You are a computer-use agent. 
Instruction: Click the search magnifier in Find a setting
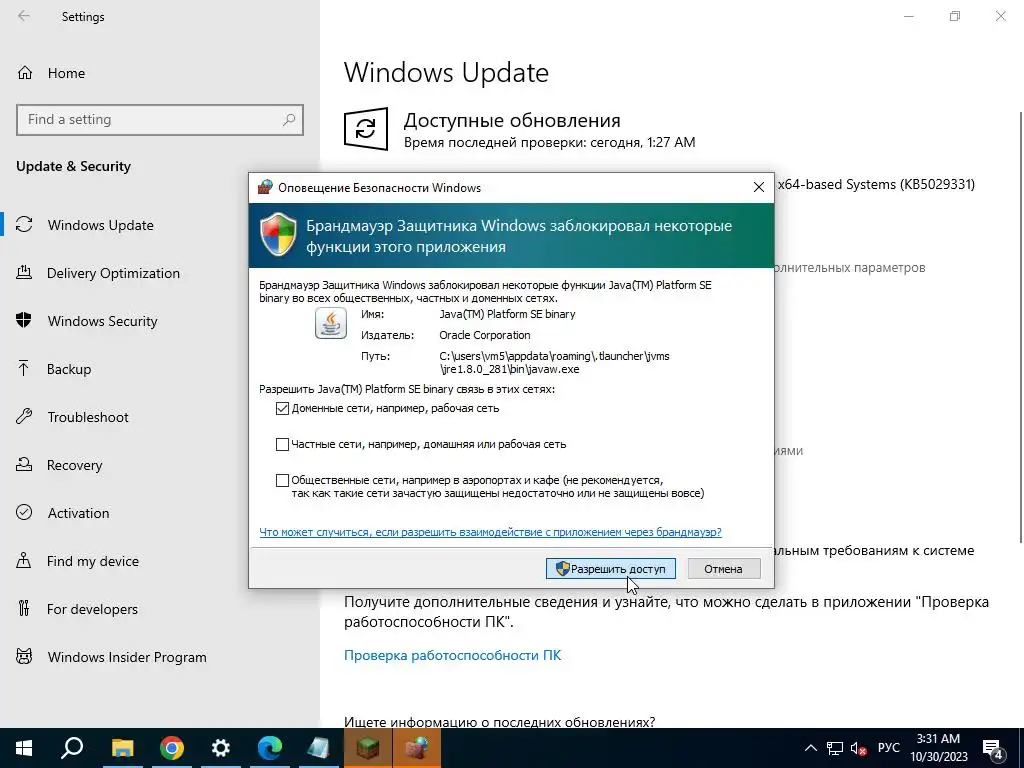[x=289, y=120]
